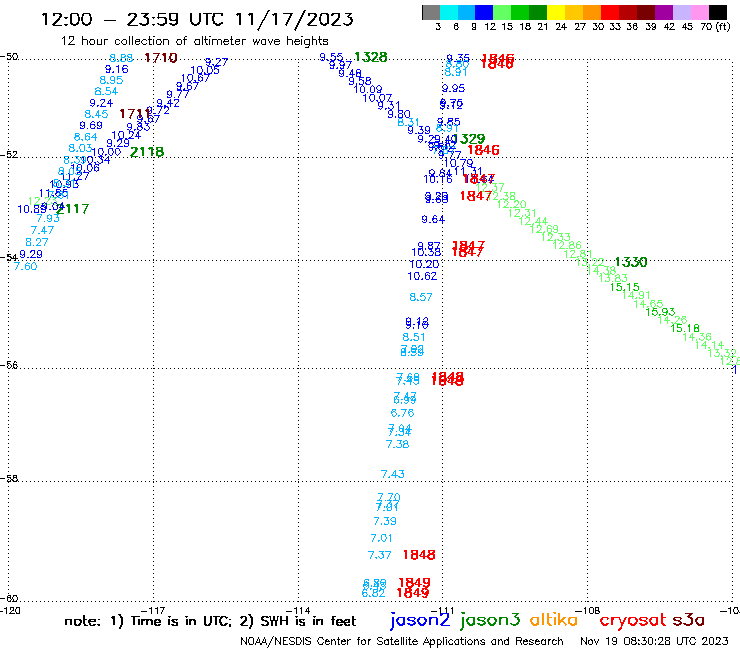The width and height of the screenshot is (740, 650).
Task: Click the wave height value "8.57"
Action: tap(421, 297)
